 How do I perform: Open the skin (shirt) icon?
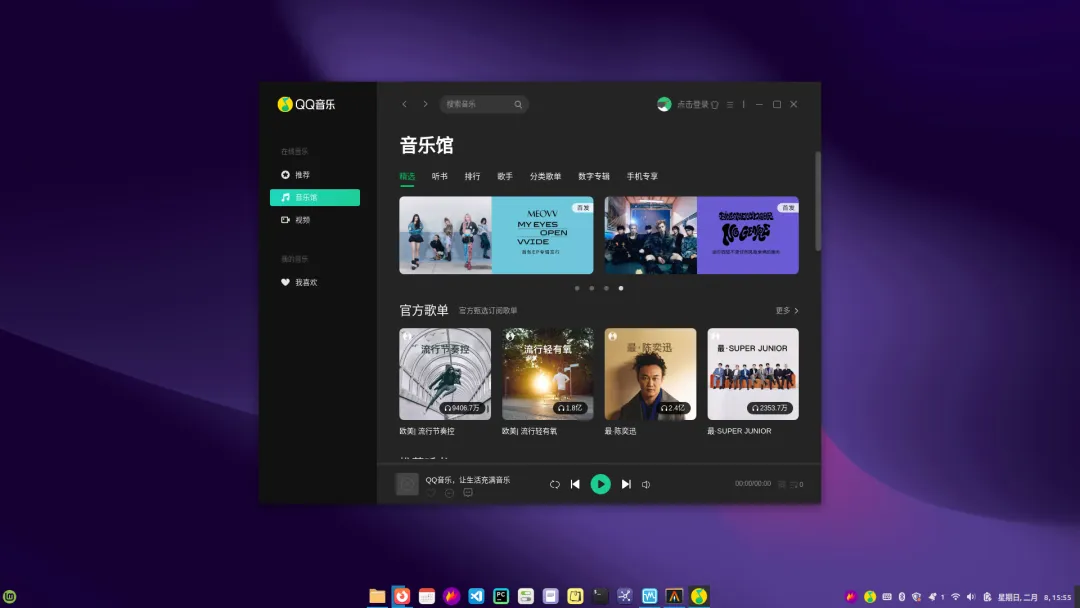coord(714,105)
